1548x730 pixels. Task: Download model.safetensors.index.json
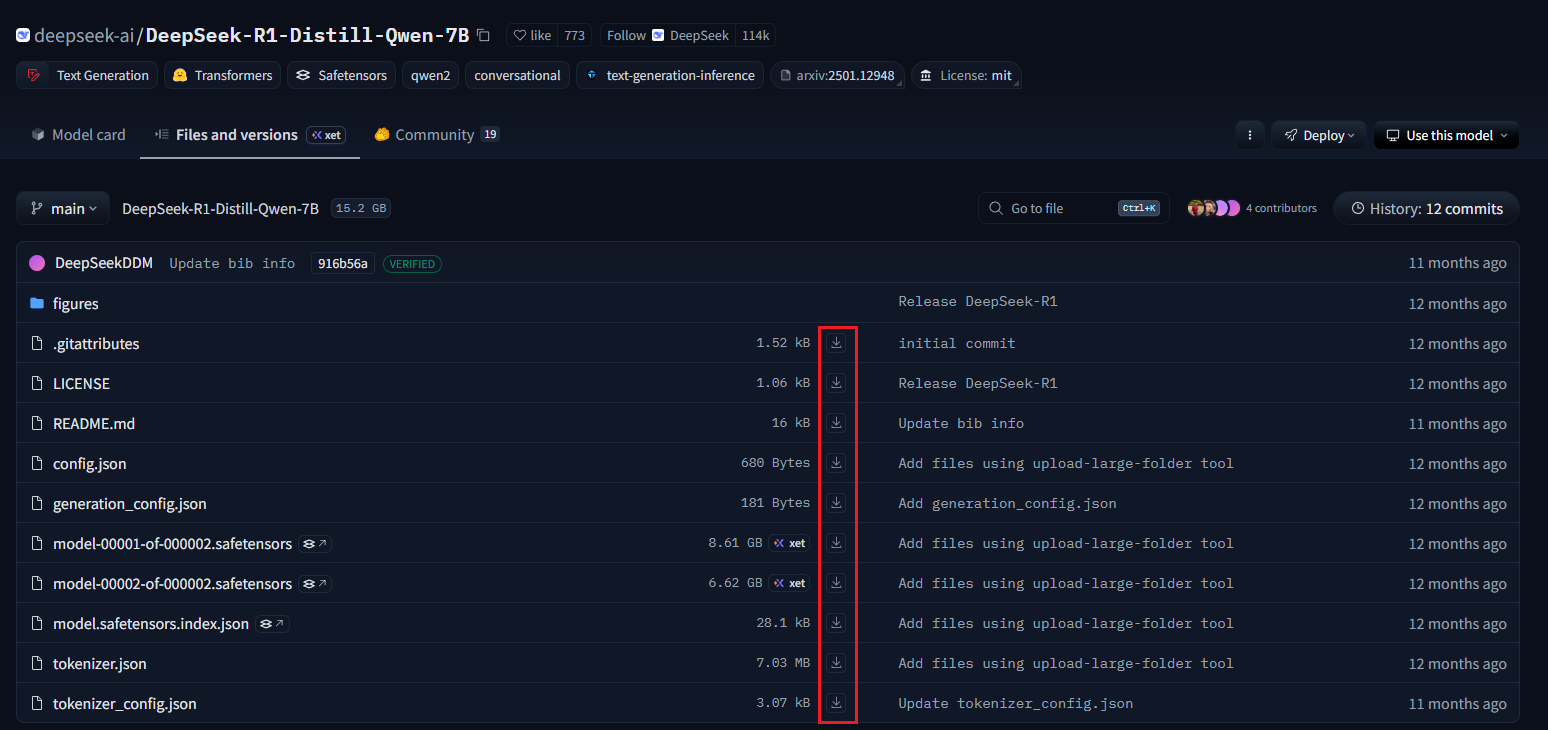pyautogui.click(x=836, y=623)
